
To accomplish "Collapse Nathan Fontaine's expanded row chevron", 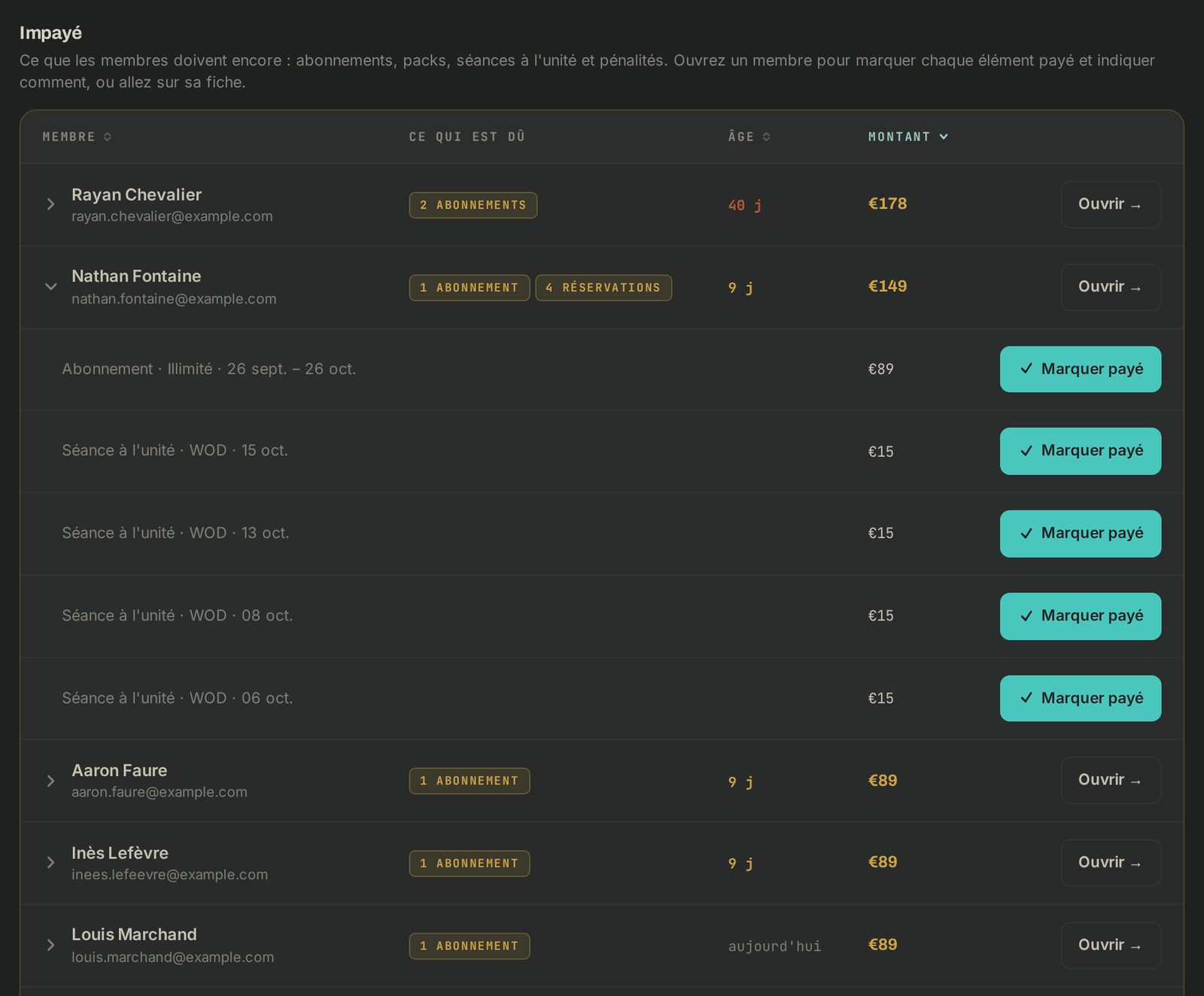I will [x=50, y=287].
